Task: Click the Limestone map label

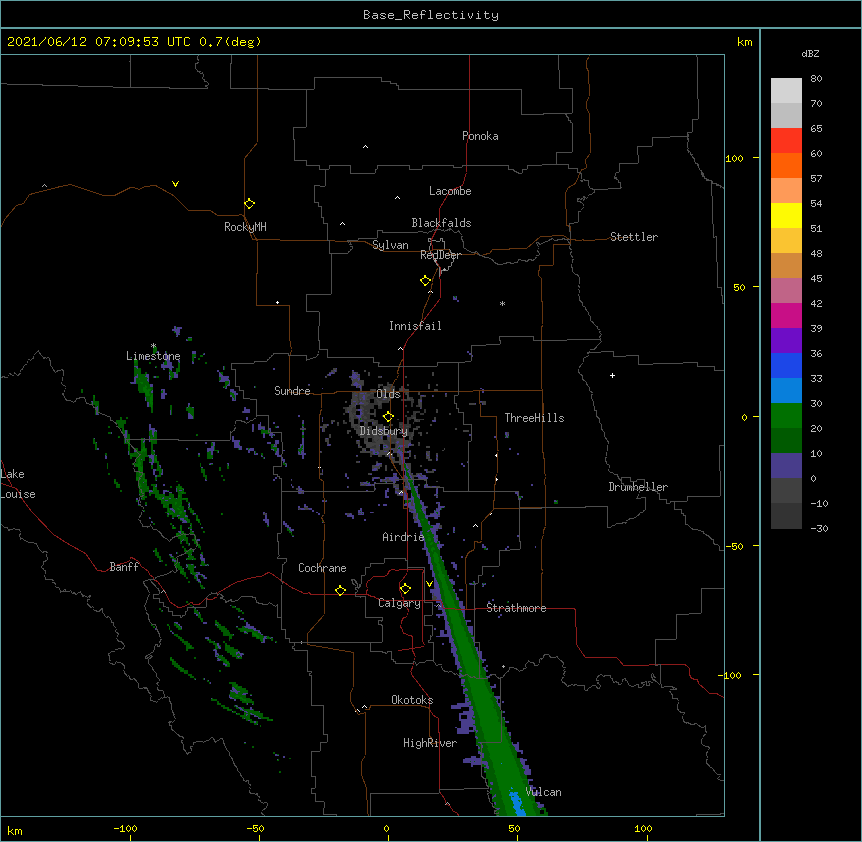Action: tap(153, 356)
